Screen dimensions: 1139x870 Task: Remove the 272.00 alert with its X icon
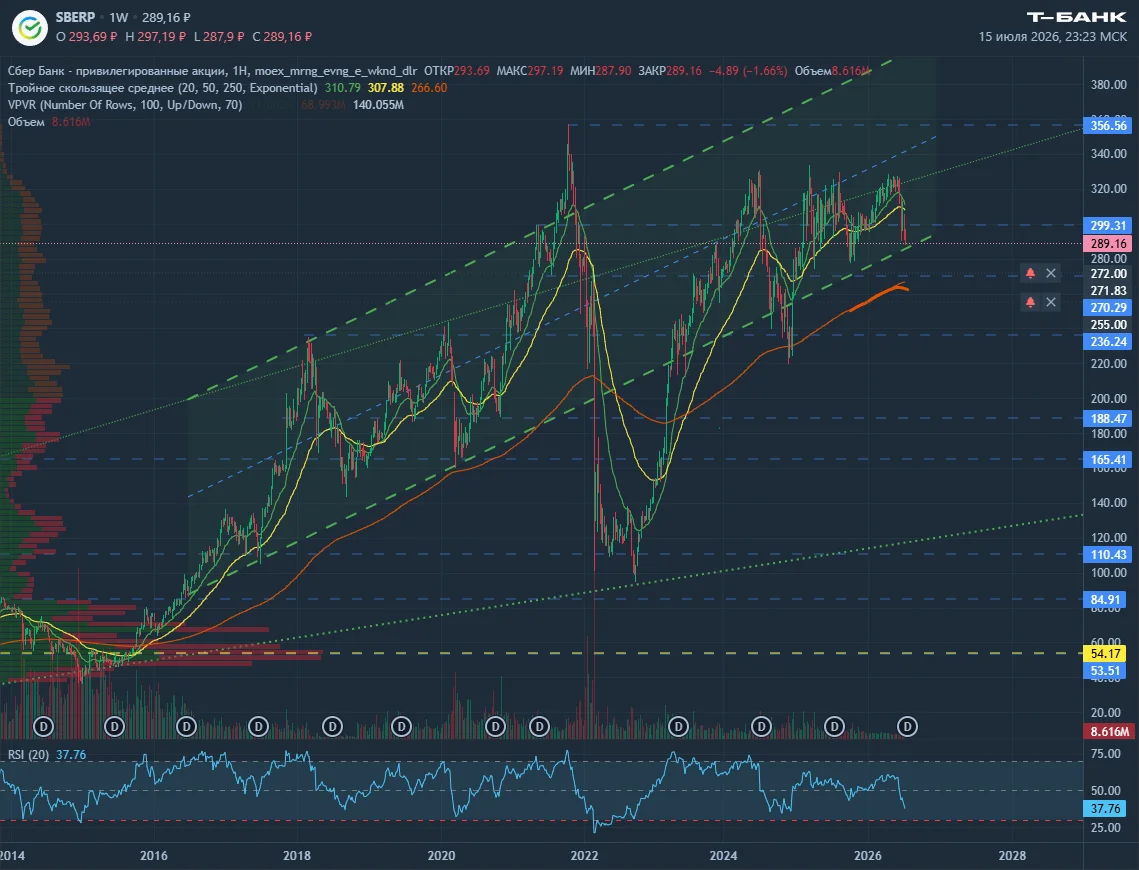[x=1050, y=273]
